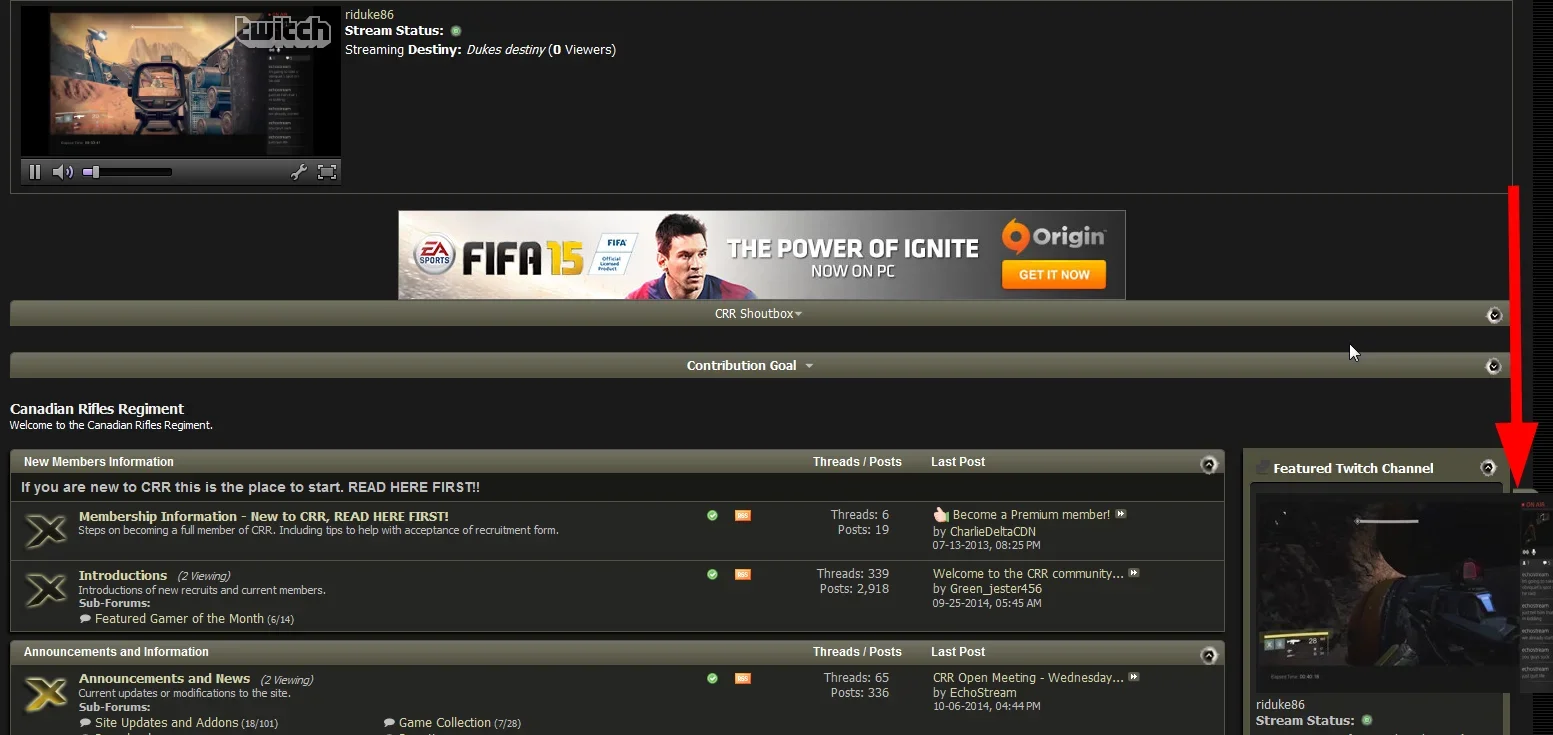The height and width of the screenshot is (735, 1553).
Task: Open the New Members Information category link
Action: click(x=99, y=462)
